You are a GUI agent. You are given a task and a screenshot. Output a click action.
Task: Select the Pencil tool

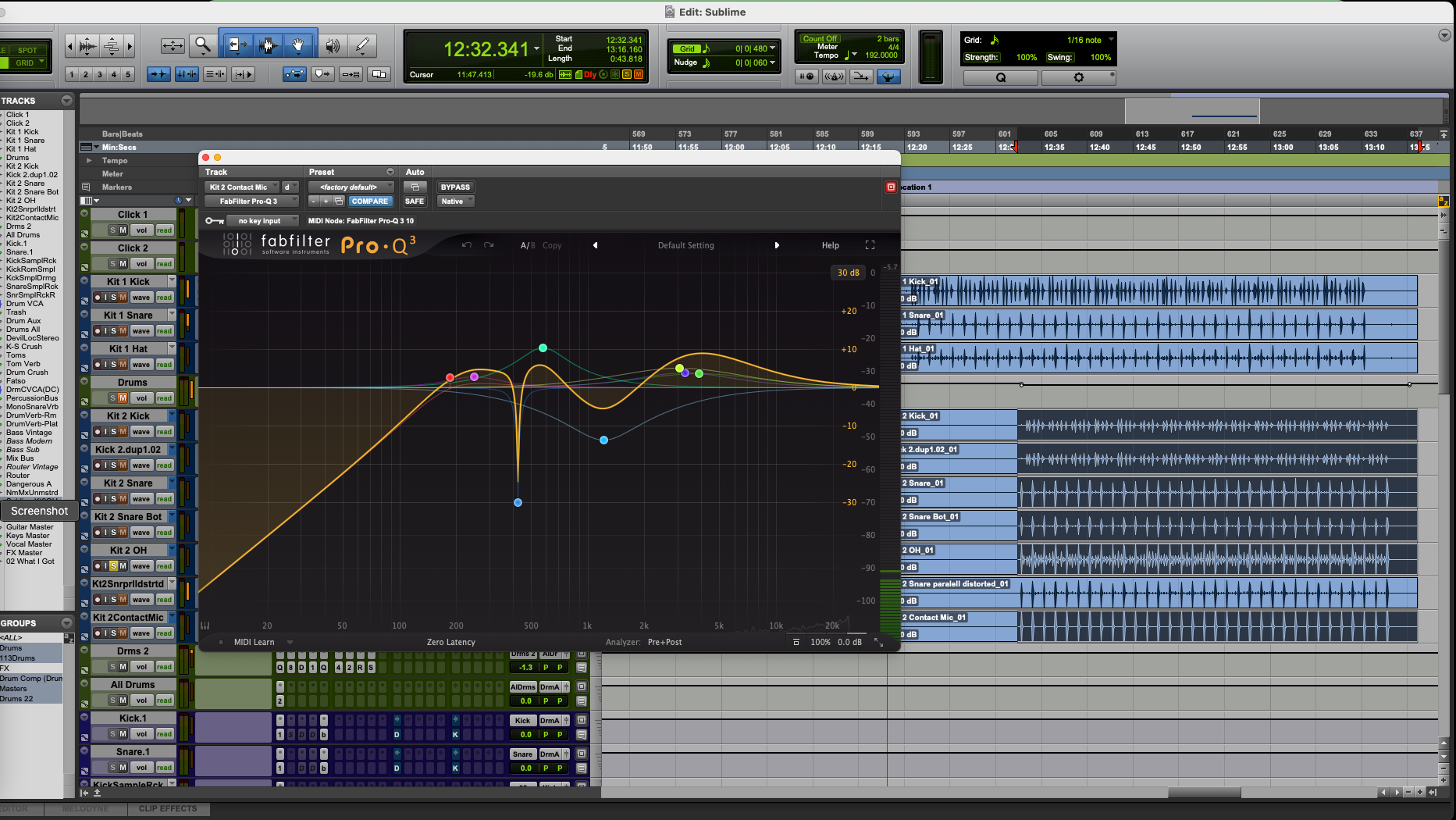(x=362, y=45)
